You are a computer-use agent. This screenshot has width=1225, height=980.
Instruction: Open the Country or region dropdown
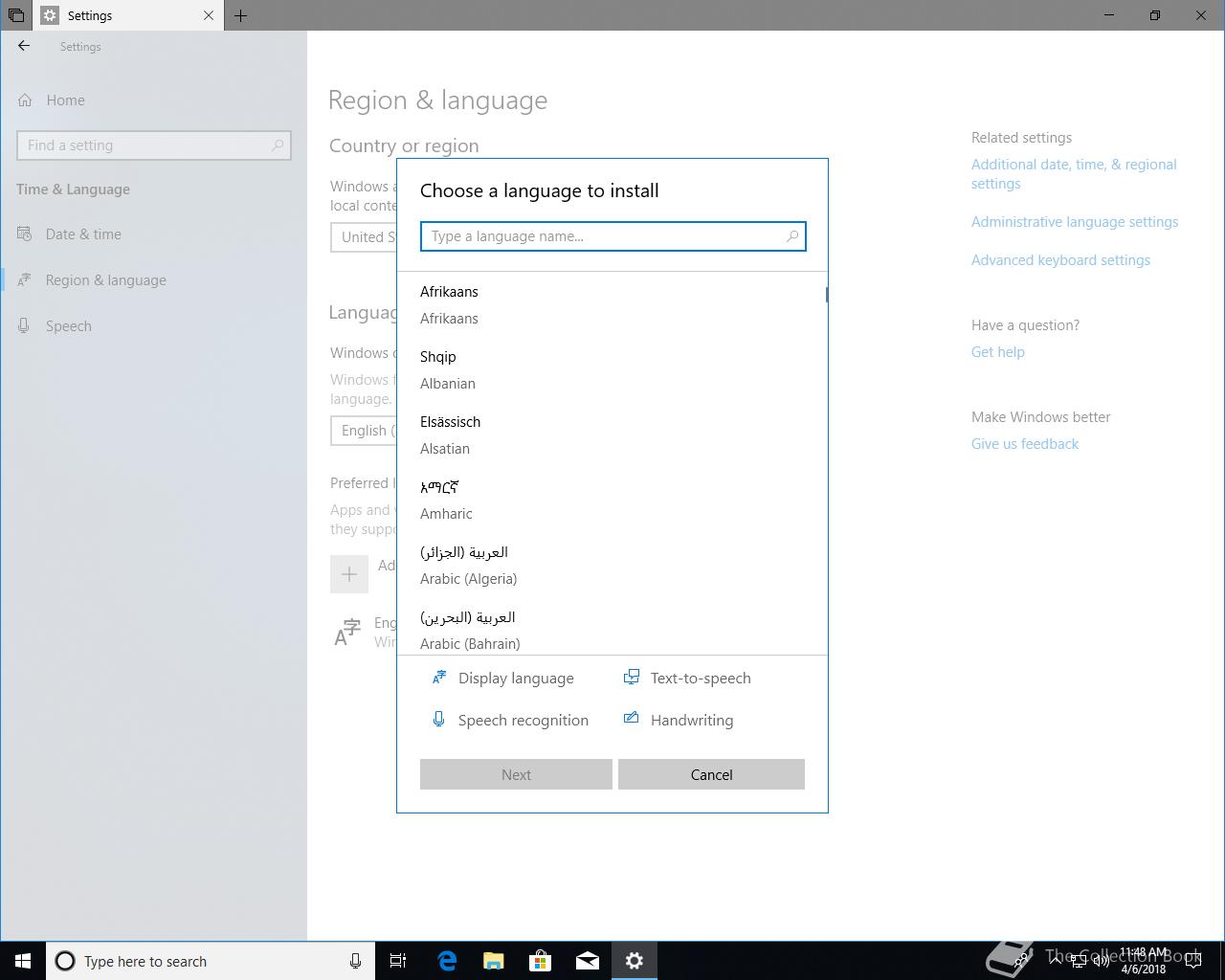(364, 237)
